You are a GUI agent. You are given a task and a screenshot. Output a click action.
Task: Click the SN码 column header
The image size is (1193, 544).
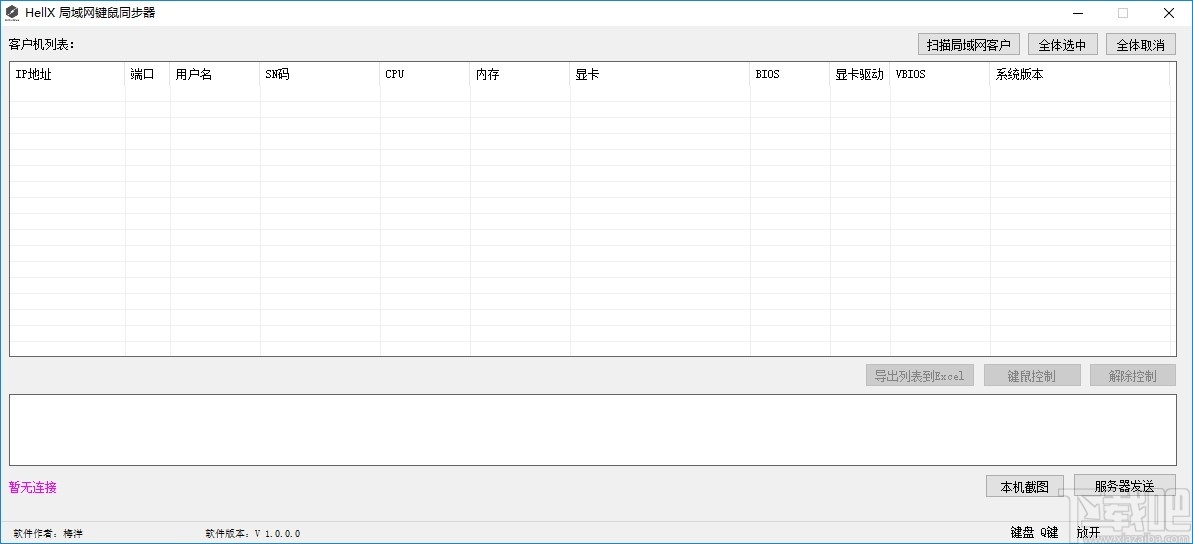tap(320, 75)
